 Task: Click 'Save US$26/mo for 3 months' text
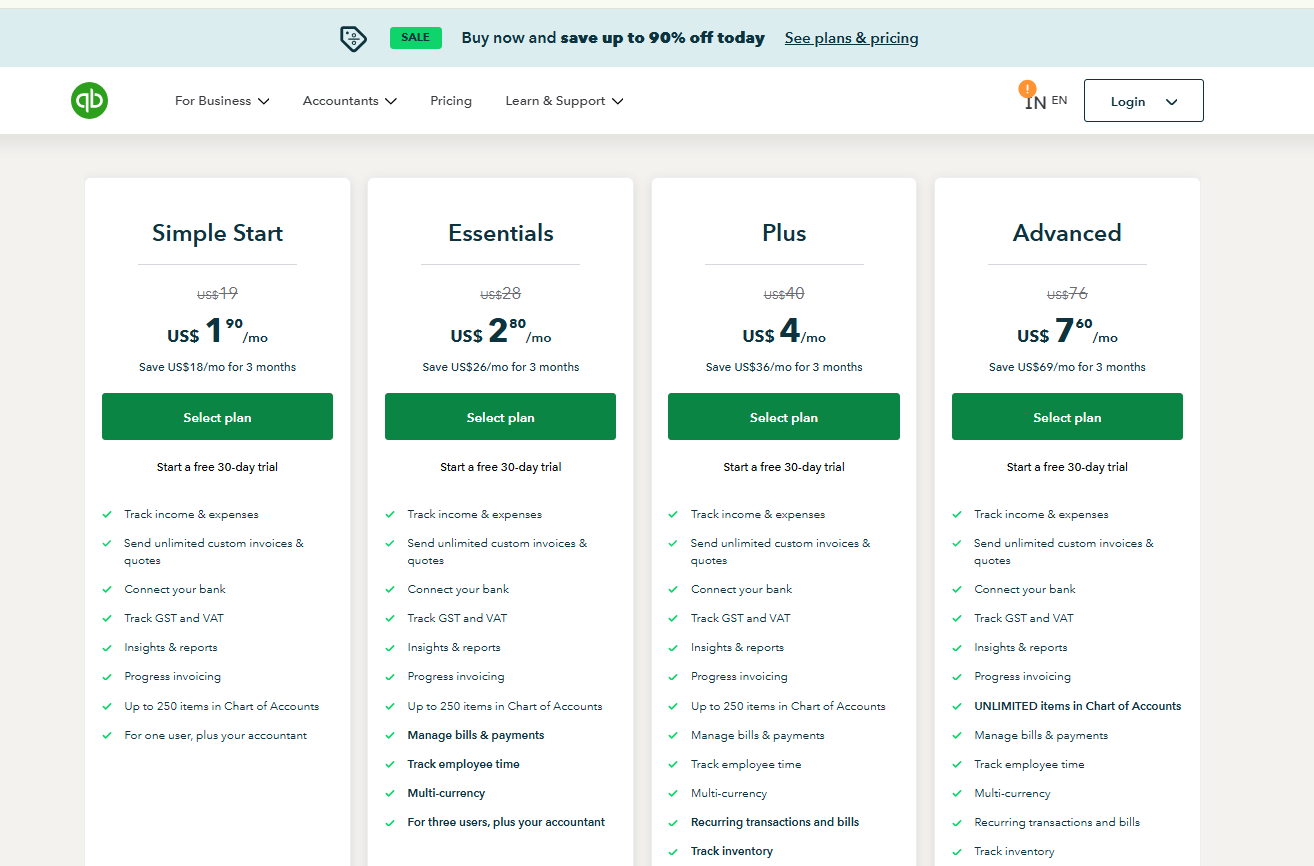point(500,367)
